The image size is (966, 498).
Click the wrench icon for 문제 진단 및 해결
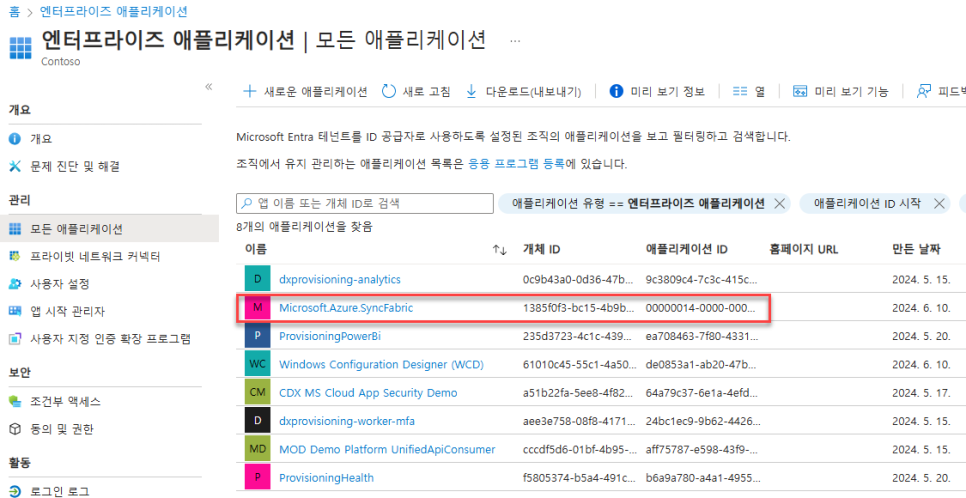[15, 166]
